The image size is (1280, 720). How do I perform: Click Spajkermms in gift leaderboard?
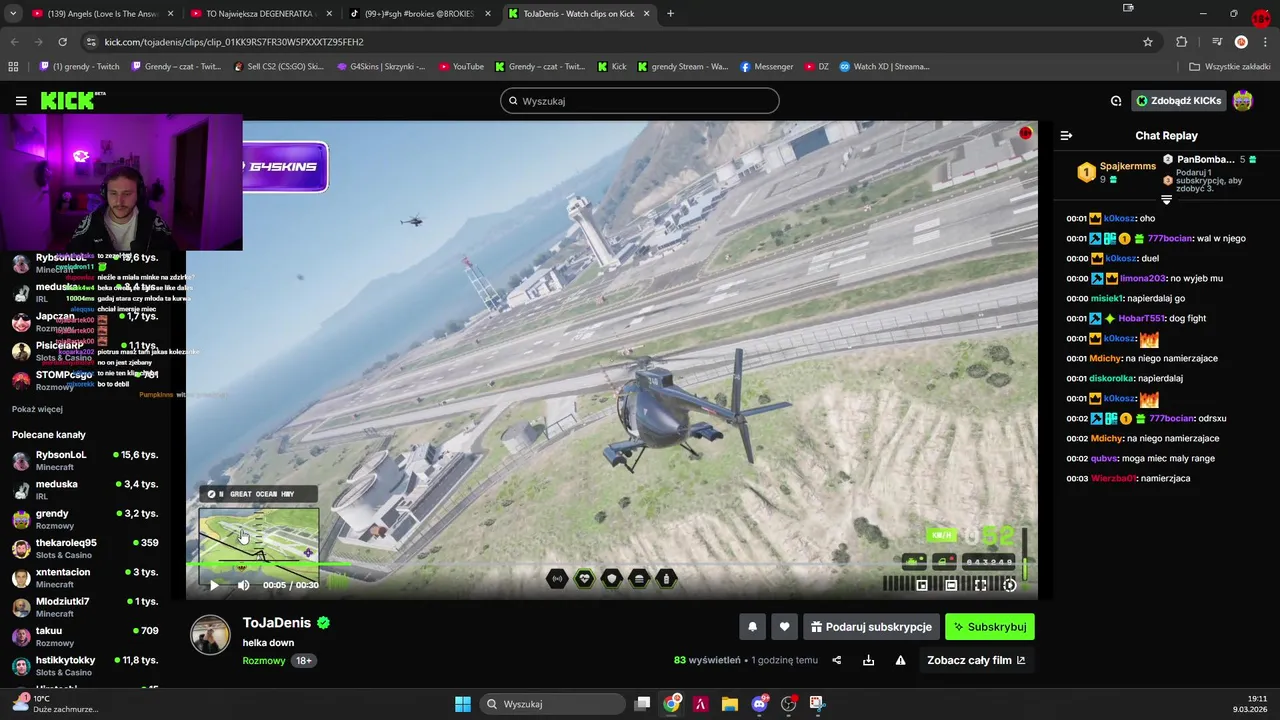[x=1127, y=166]
